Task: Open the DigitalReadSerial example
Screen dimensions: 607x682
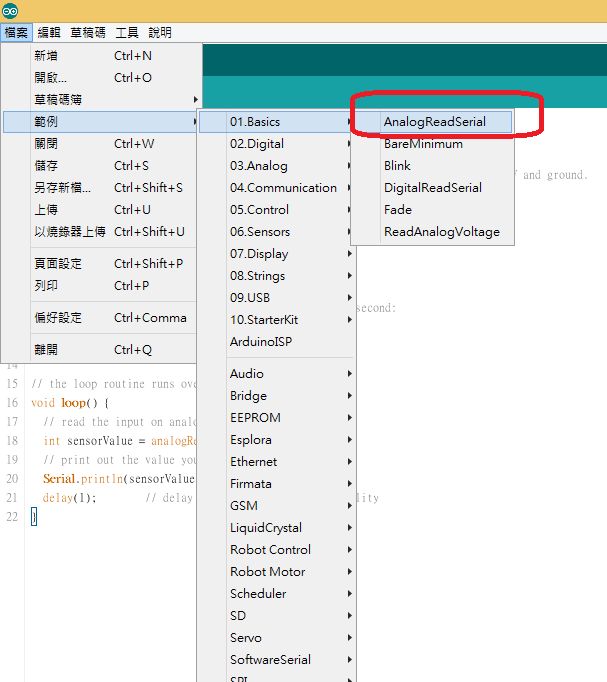Action: coord(432,188)
